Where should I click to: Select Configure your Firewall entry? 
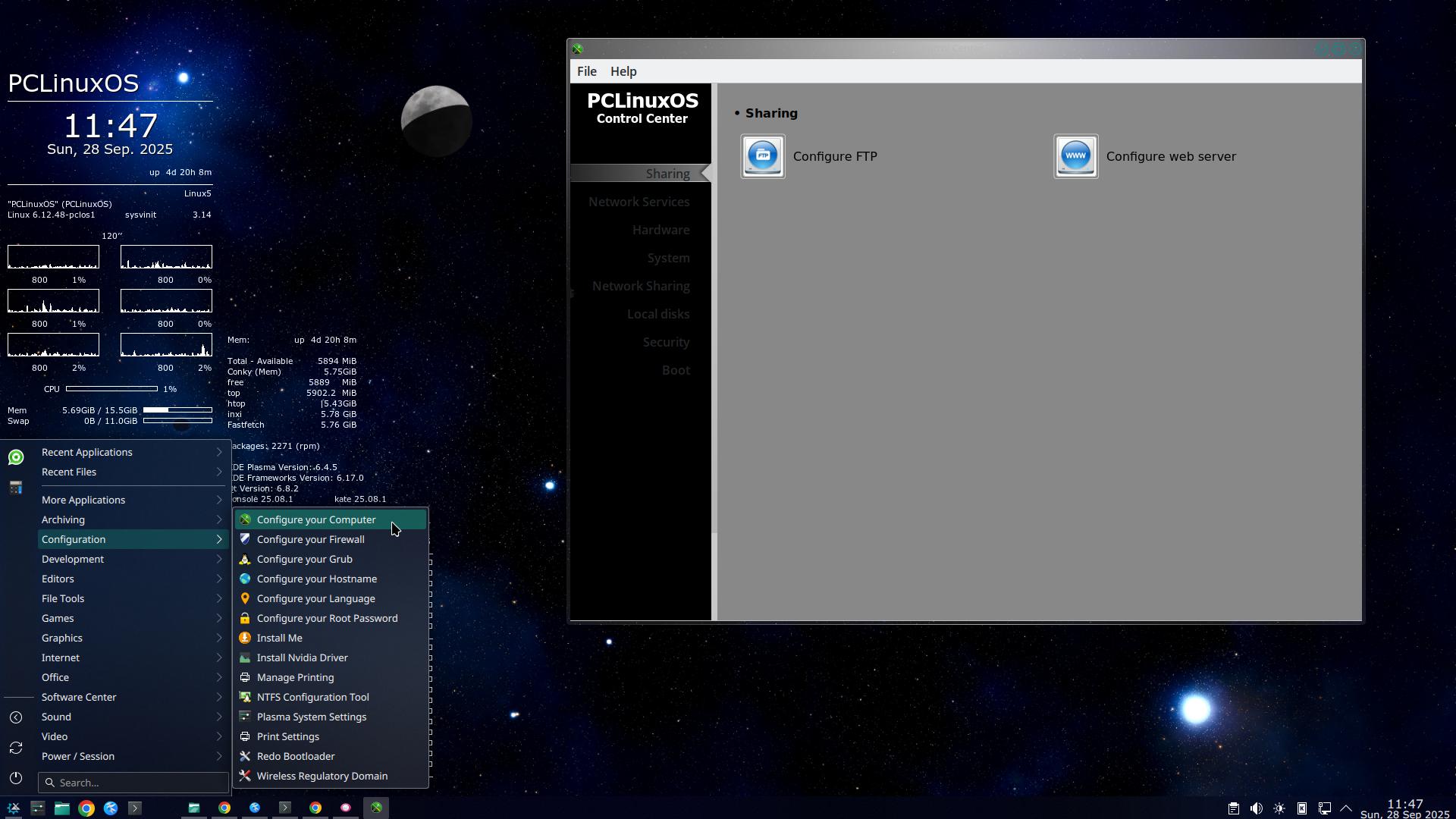click(310, 539)
